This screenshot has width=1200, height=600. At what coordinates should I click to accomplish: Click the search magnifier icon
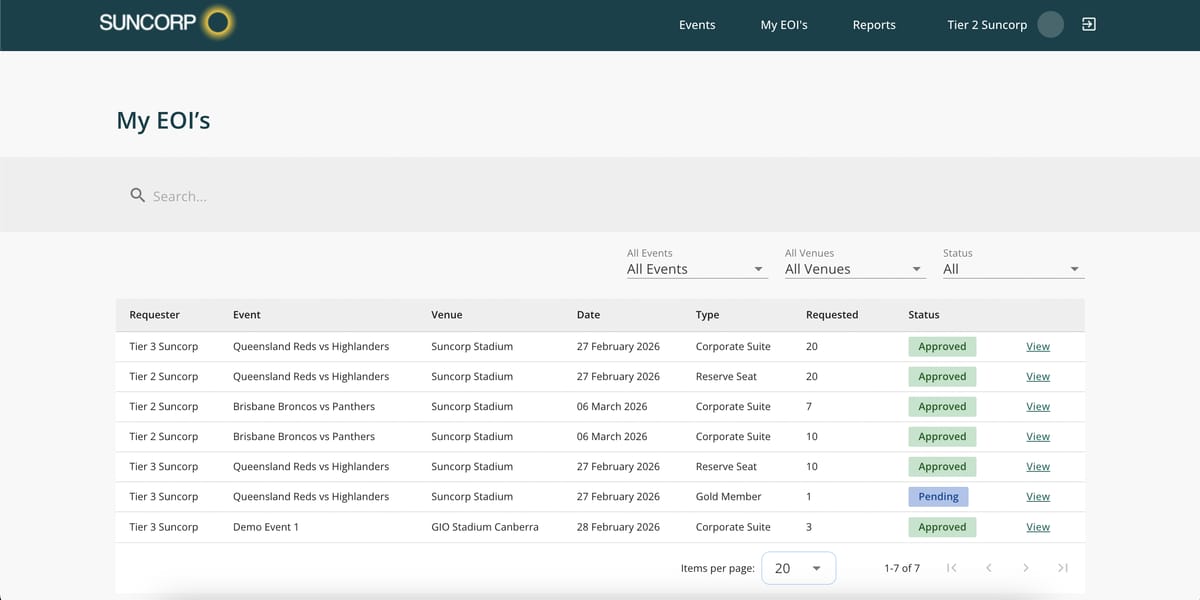point(138,195)
